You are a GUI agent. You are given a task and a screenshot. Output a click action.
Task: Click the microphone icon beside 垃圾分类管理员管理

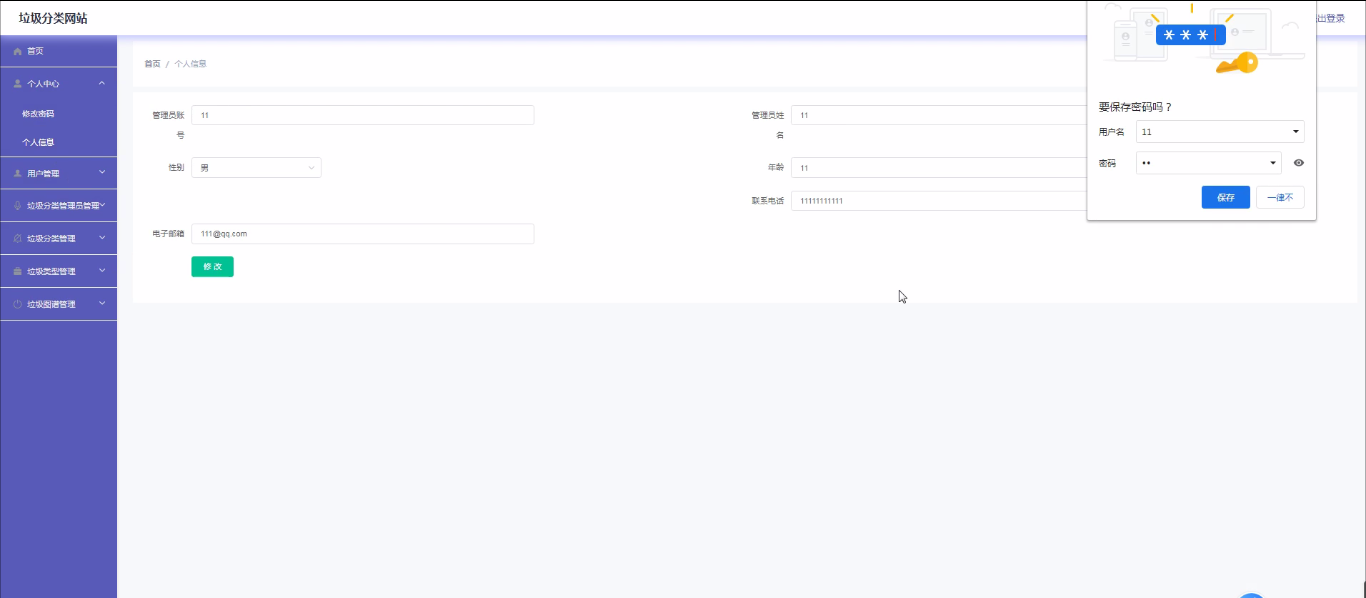[x=17, y=206]
